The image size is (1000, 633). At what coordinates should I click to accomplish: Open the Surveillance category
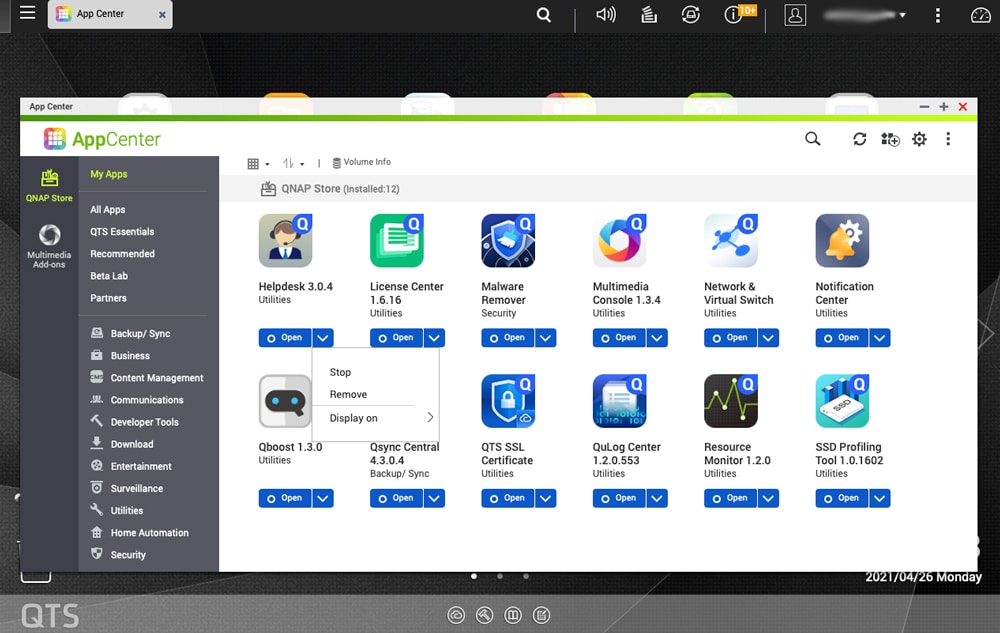127,488
